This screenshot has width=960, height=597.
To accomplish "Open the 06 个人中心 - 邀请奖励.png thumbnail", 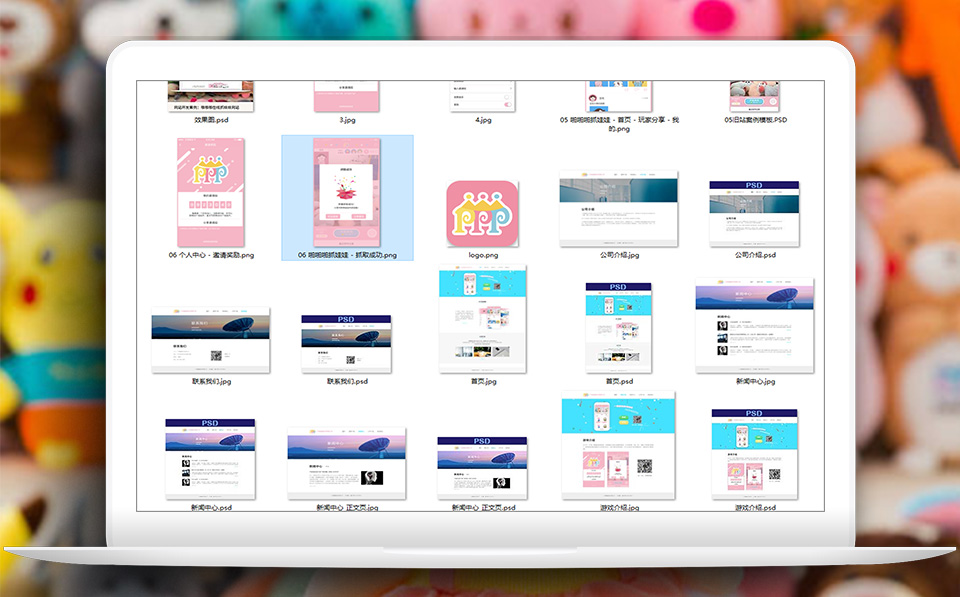I will 211,192.
